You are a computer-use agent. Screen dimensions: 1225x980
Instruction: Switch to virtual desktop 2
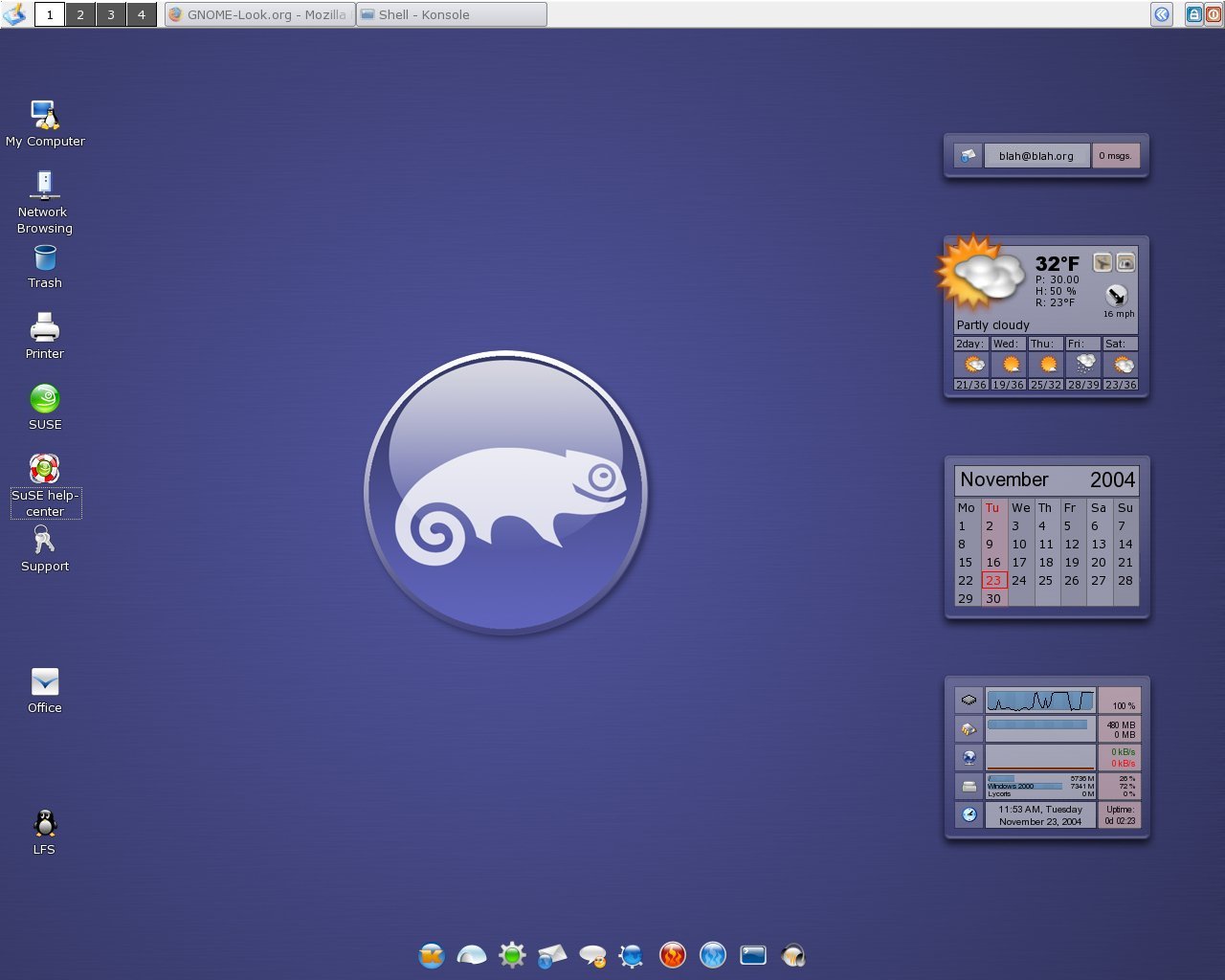coord(80,14)
